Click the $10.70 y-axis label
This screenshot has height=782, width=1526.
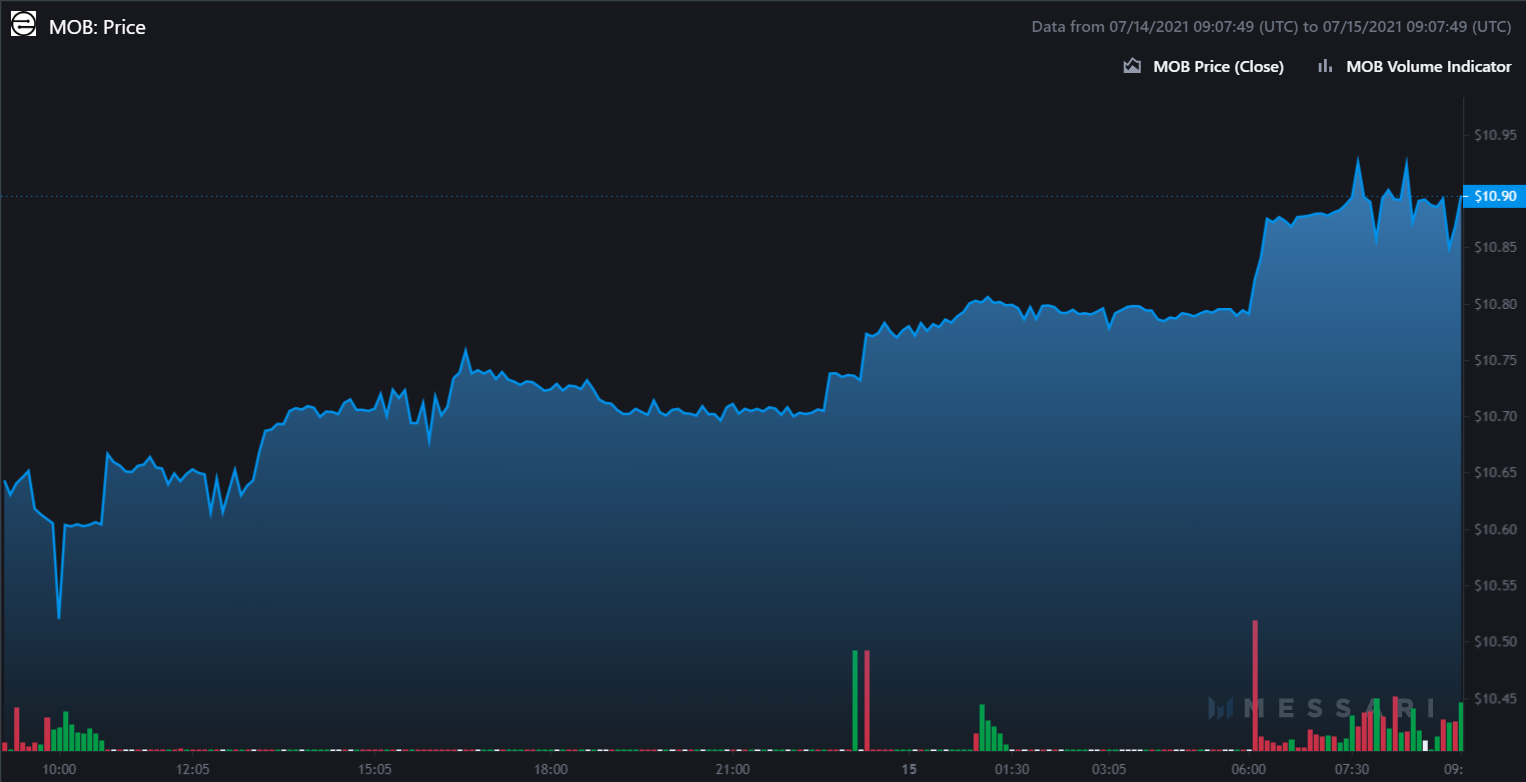pos(1496,417)
